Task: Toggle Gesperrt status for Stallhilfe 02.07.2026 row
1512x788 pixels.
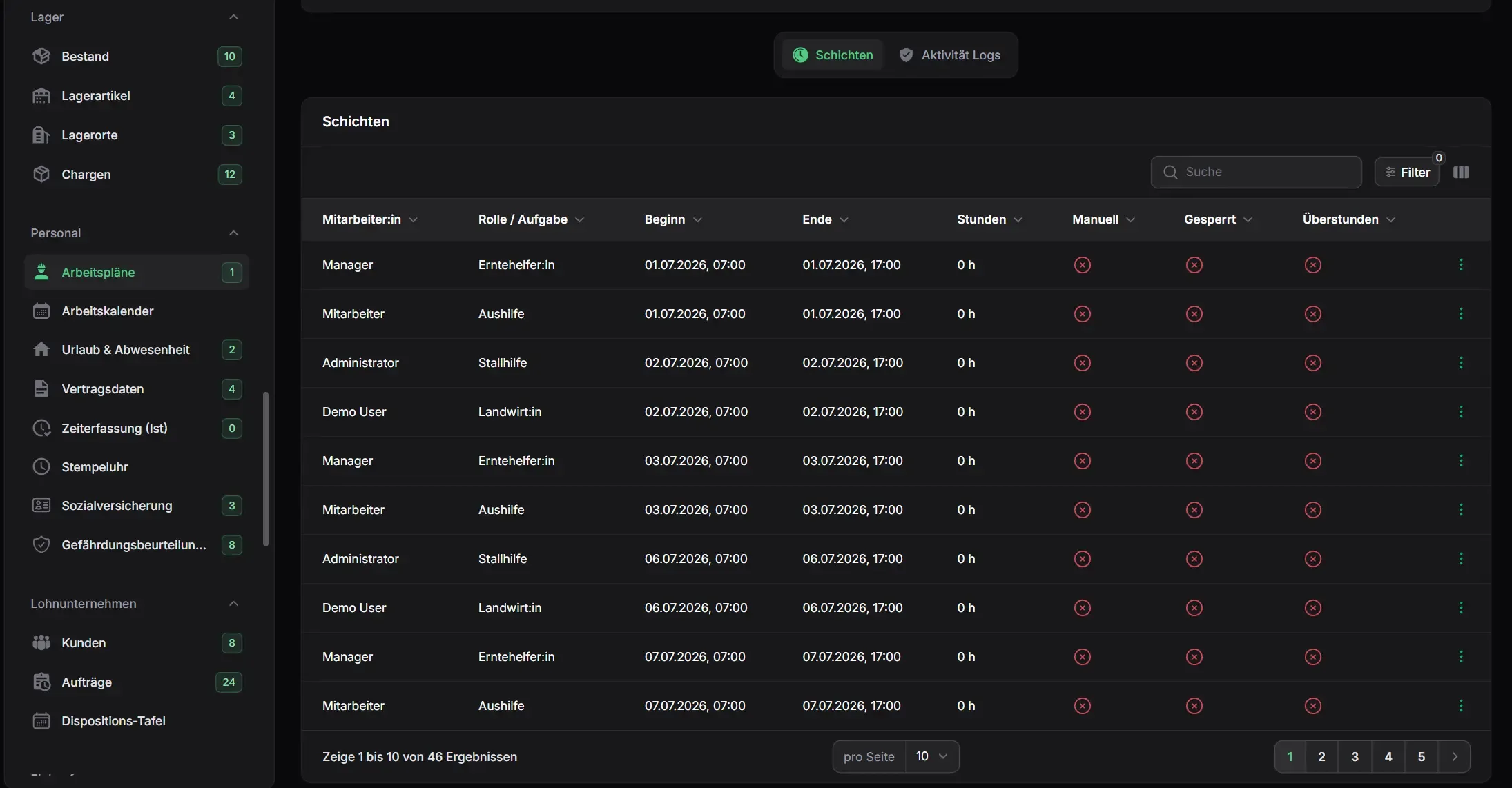Action: [x=1194, y=363]
